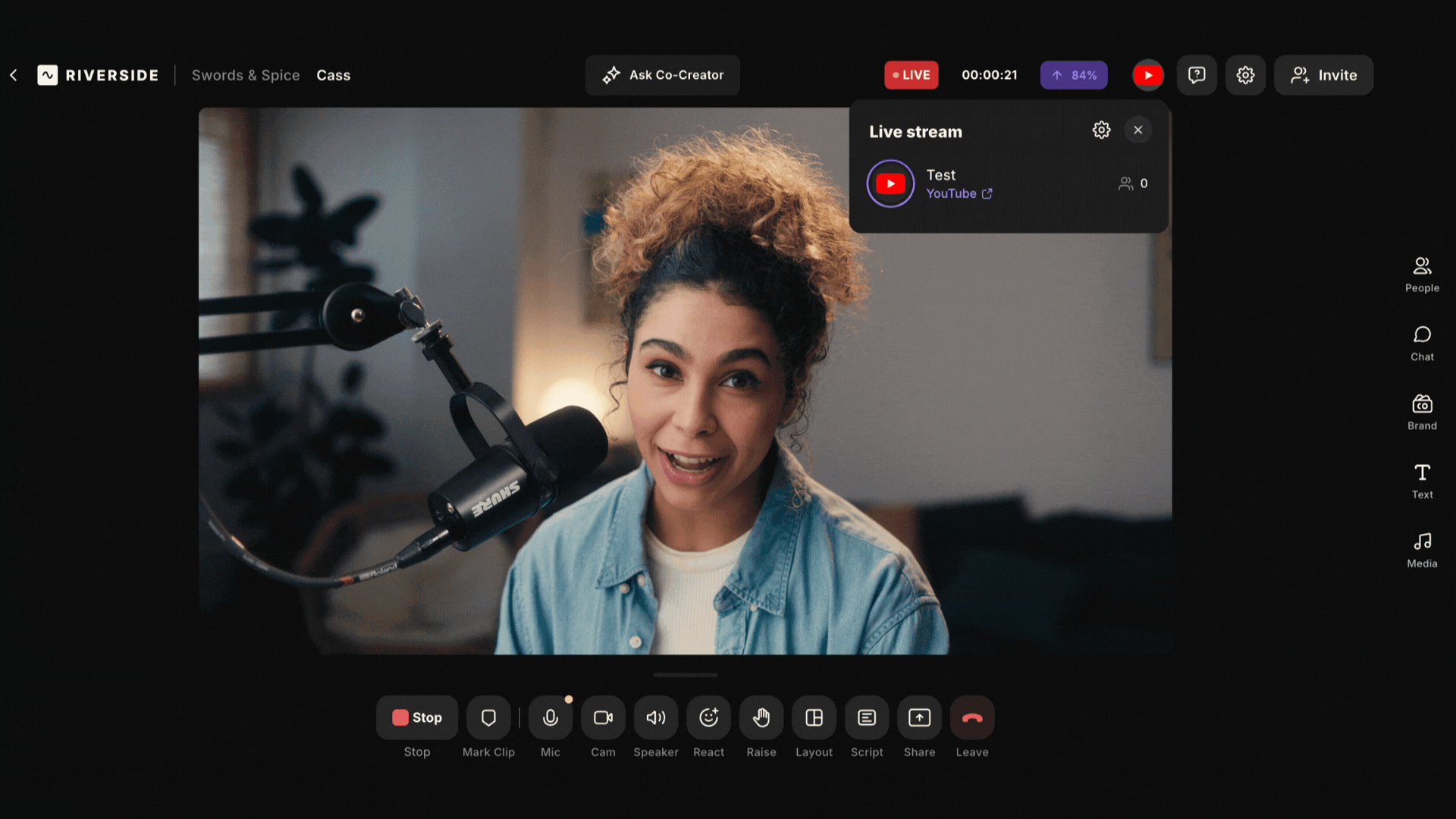Open the YouTube link for Test stream
The width and height of the screenshot is (1456, 819).
point(959,194)
